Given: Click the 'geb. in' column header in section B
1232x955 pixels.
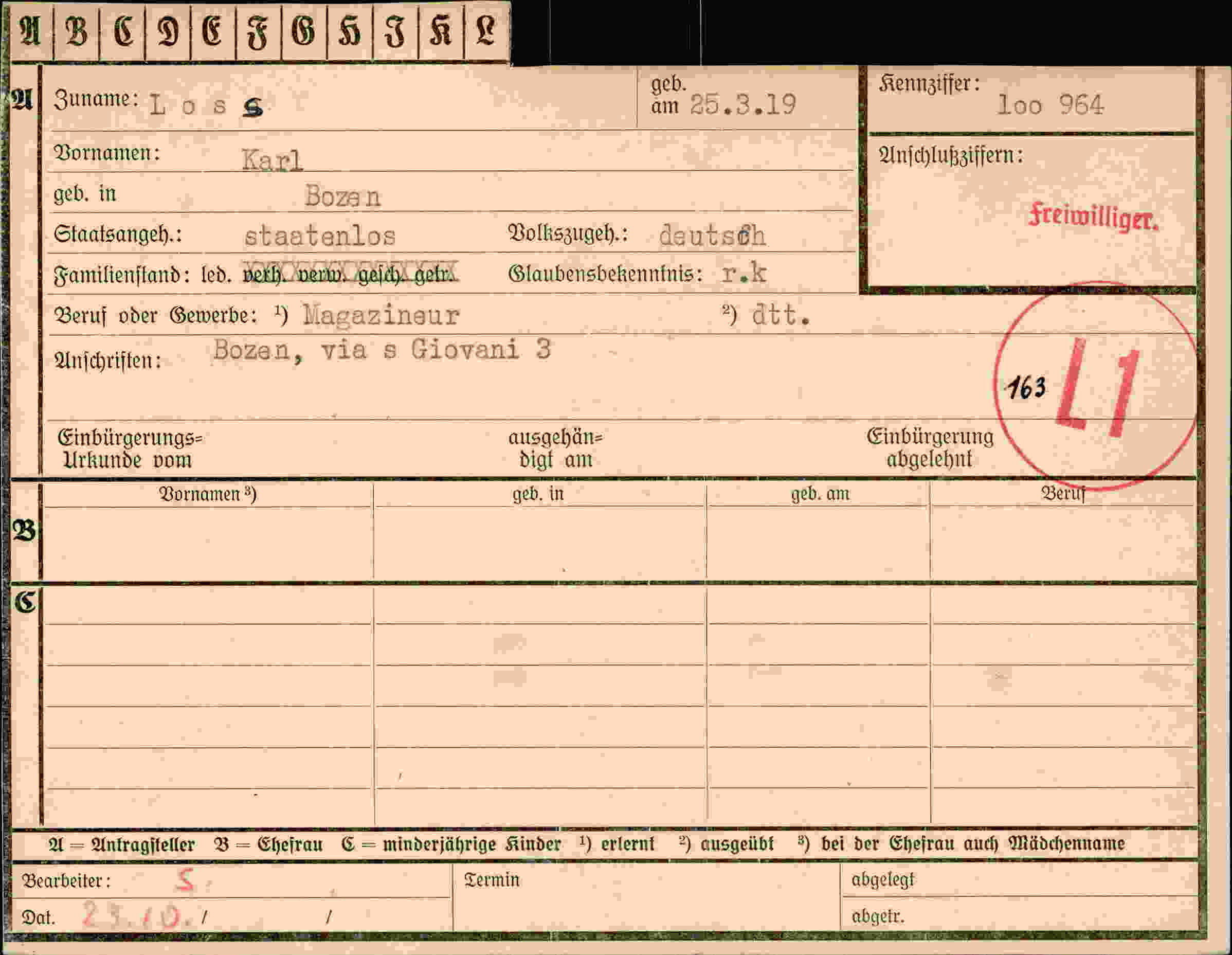Looking at the screenshot, I should click(538, 494).
